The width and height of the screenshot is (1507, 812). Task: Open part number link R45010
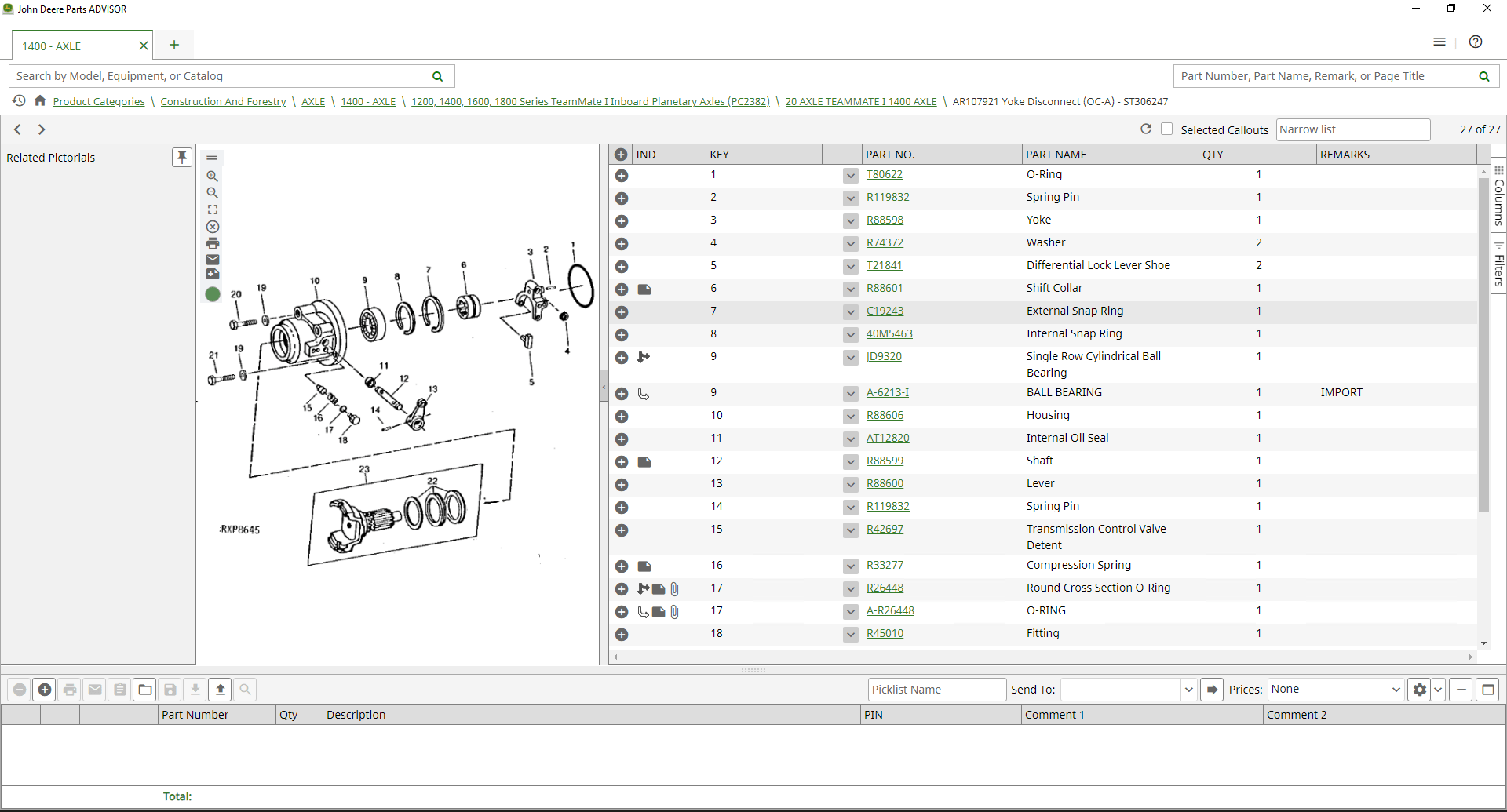(x=885, y=634)
